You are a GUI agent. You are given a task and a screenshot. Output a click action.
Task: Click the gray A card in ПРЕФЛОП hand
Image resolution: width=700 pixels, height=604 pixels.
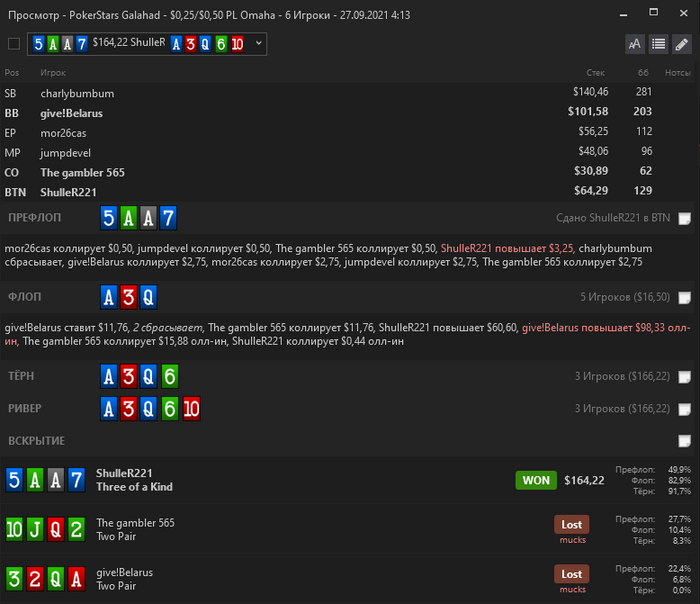[148, 218]
